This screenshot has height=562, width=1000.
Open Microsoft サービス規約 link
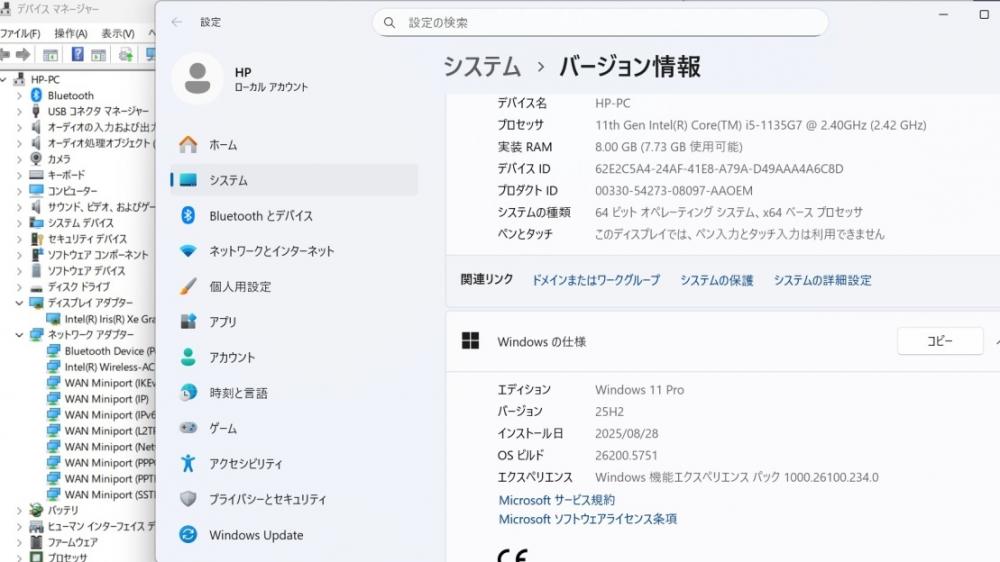click(x=556, y=500)
